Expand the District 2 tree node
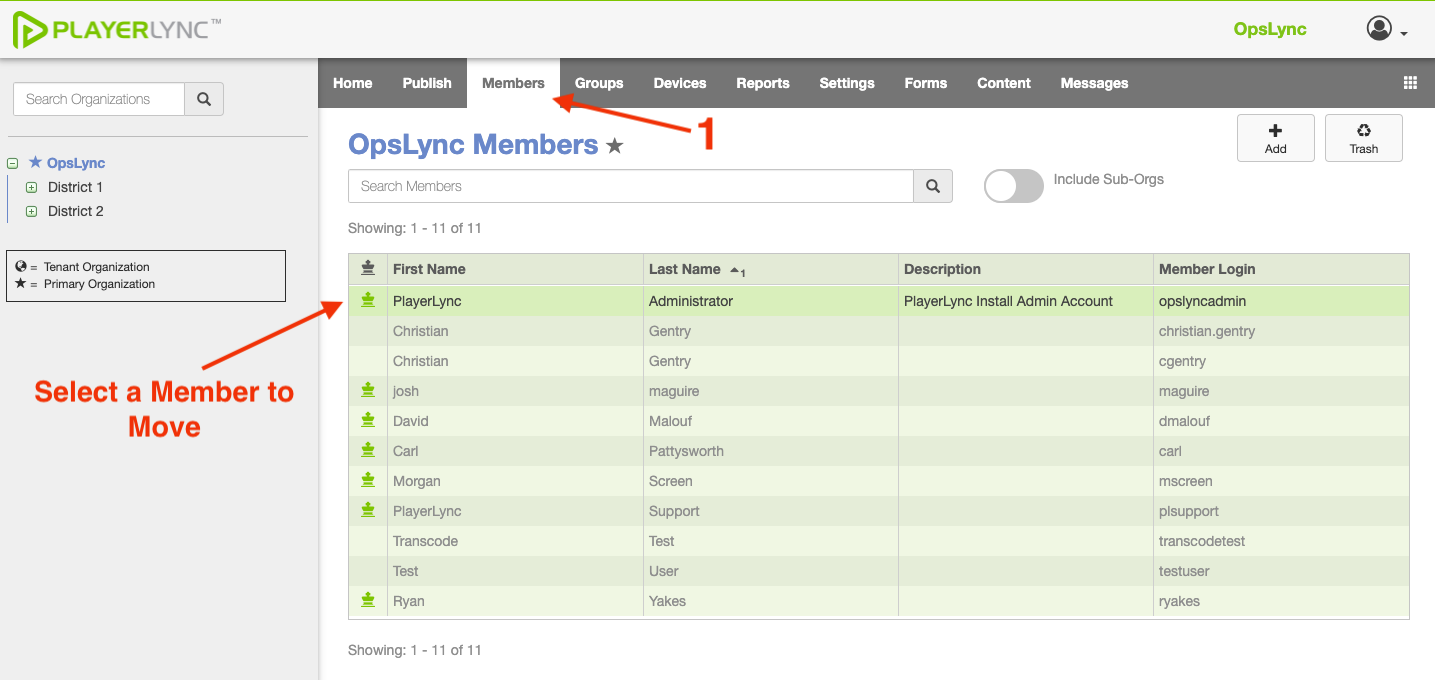This screenshot has width=1435, height=680. pyautogui.click(x=31, y=211)
